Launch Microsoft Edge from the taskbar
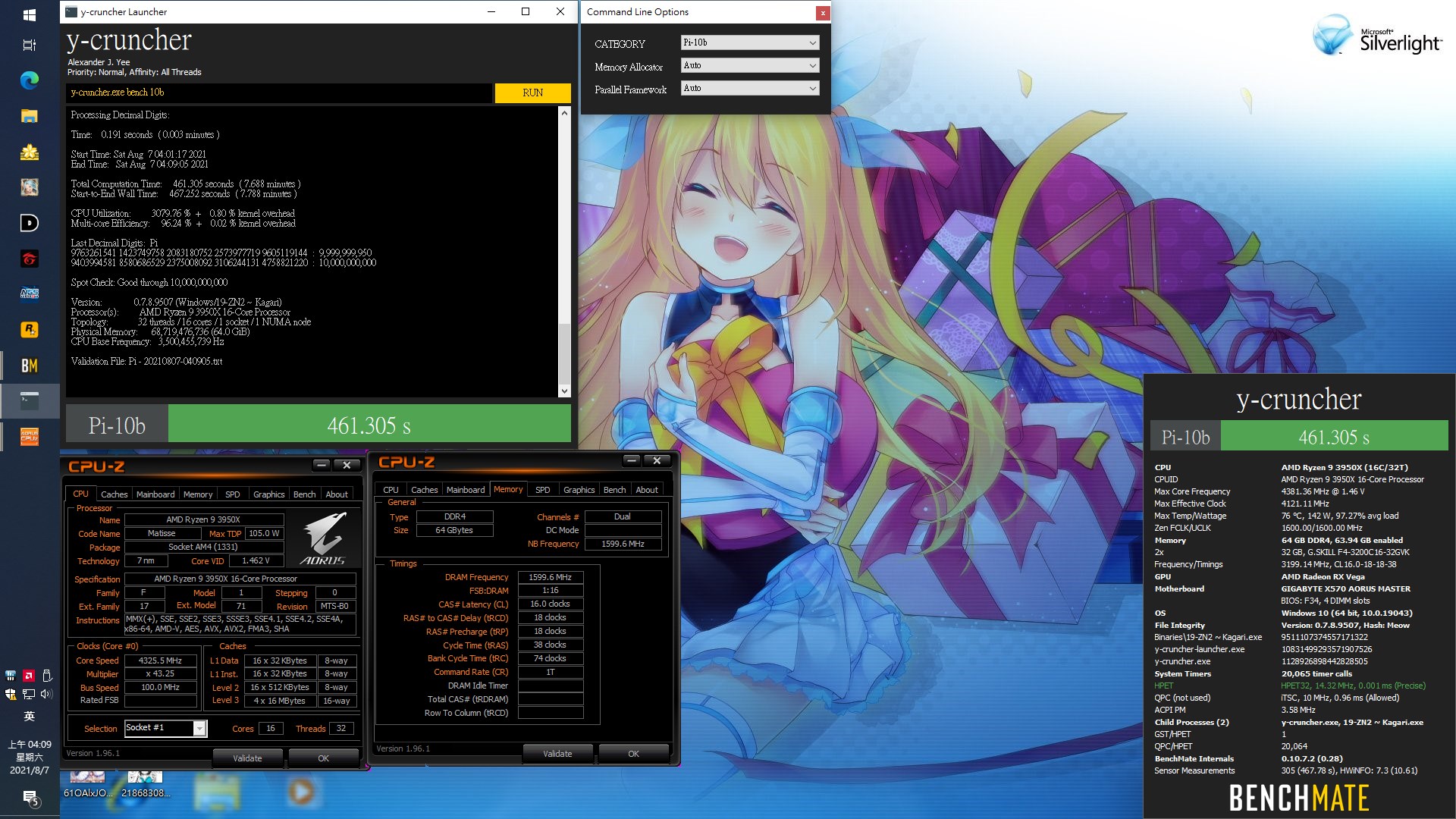The width and height of the screenshot is (1456, 819). click(x=29, y=80)
